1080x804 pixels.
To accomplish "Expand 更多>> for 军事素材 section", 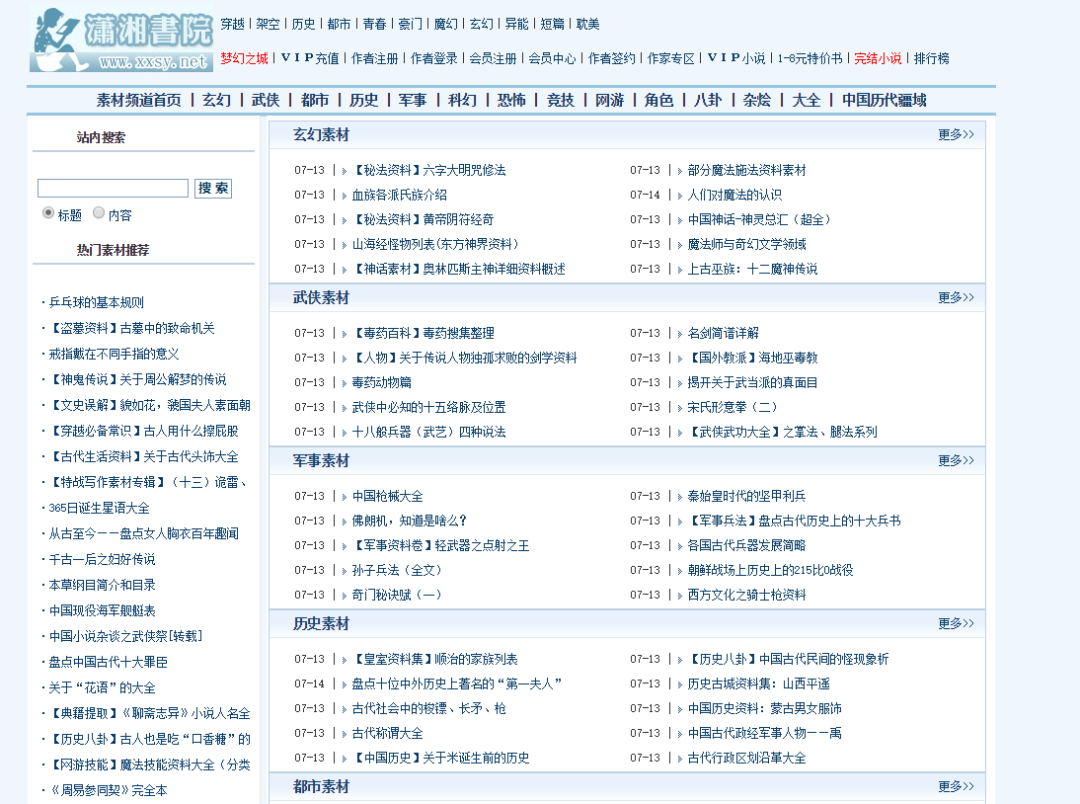I will click(956, 460).
